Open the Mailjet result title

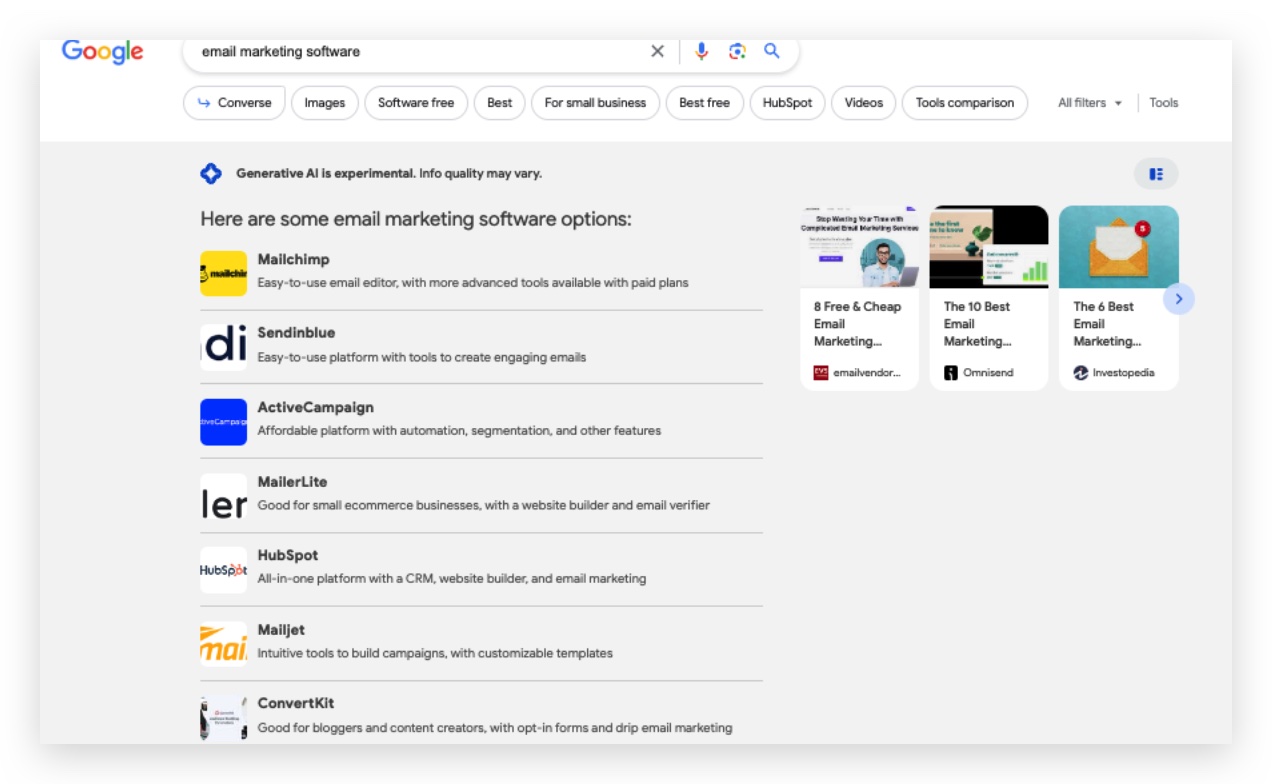281,630
